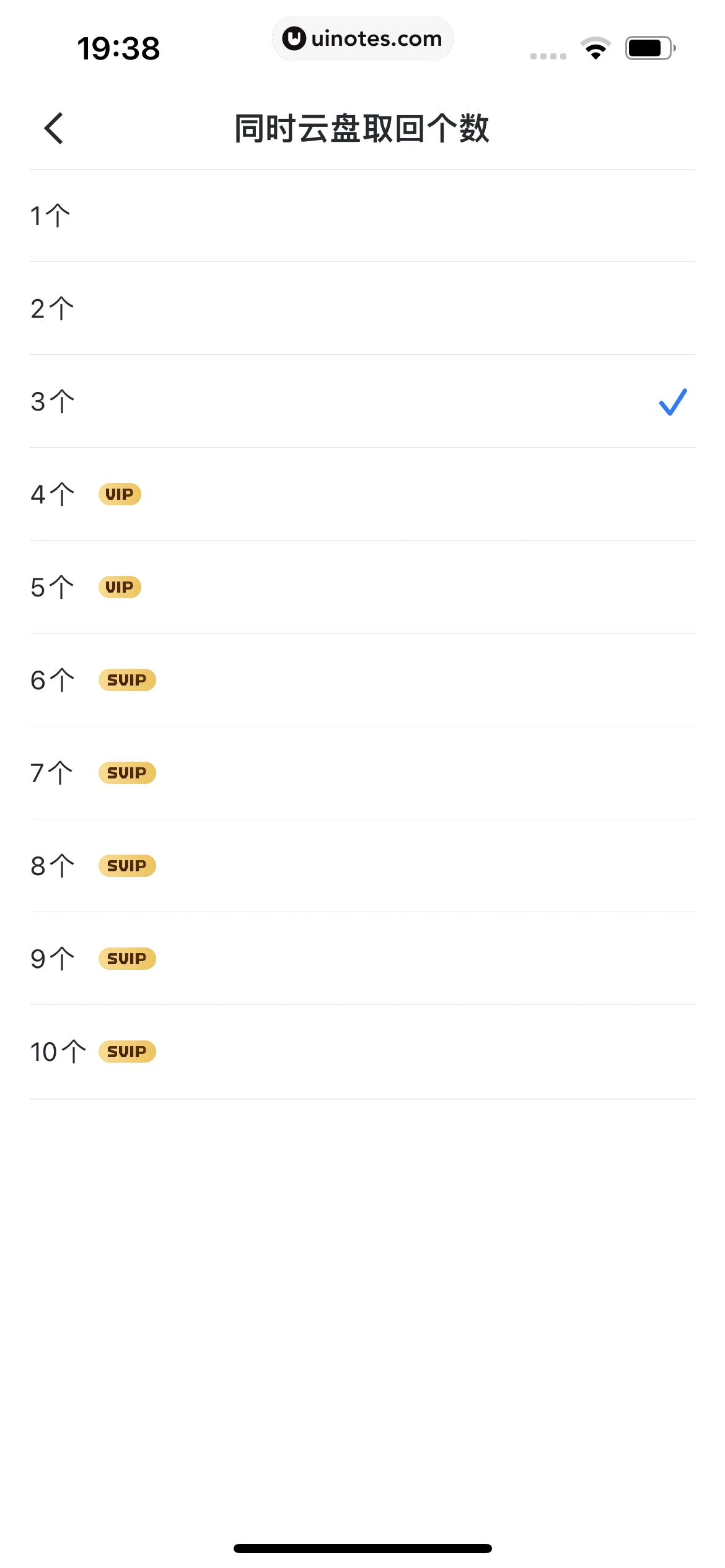The width and height of the screenshot is (725, 1568).
Task: Pick the 5个 option
Action: [x=52, y=587]
